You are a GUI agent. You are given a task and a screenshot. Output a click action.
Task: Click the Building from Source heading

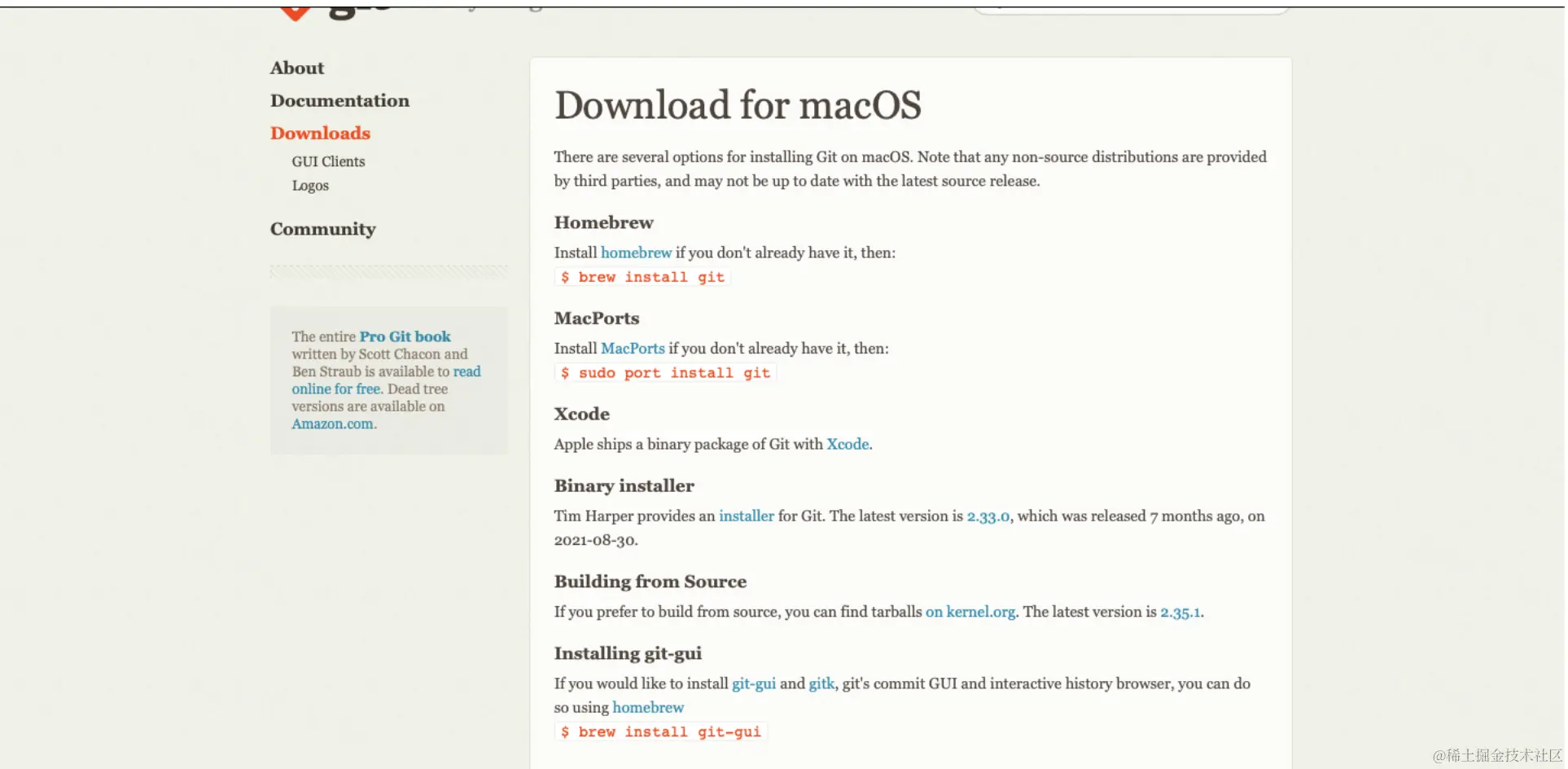650,581
